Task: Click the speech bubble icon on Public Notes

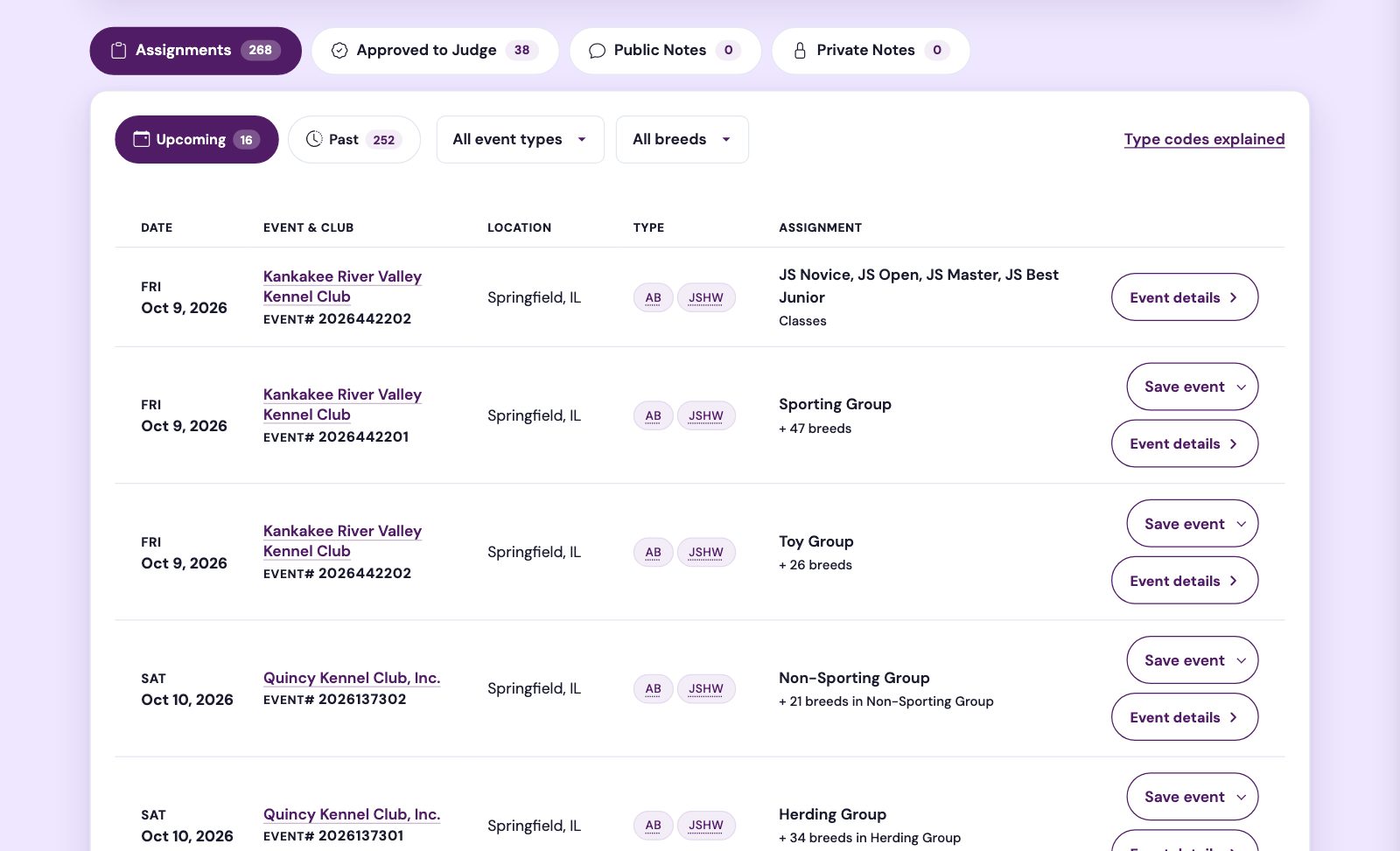Action: pos(597,51)
